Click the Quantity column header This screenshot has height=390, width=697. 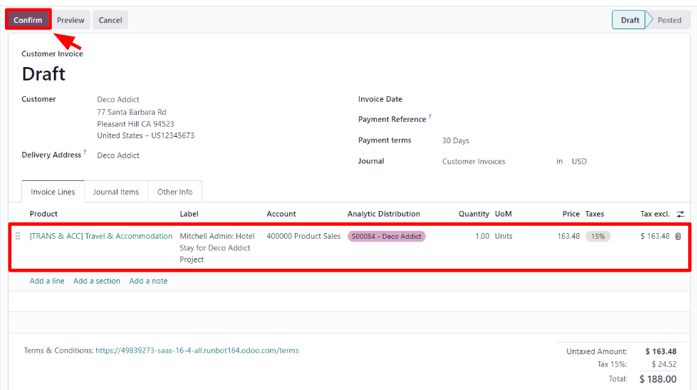click(474, 214)
